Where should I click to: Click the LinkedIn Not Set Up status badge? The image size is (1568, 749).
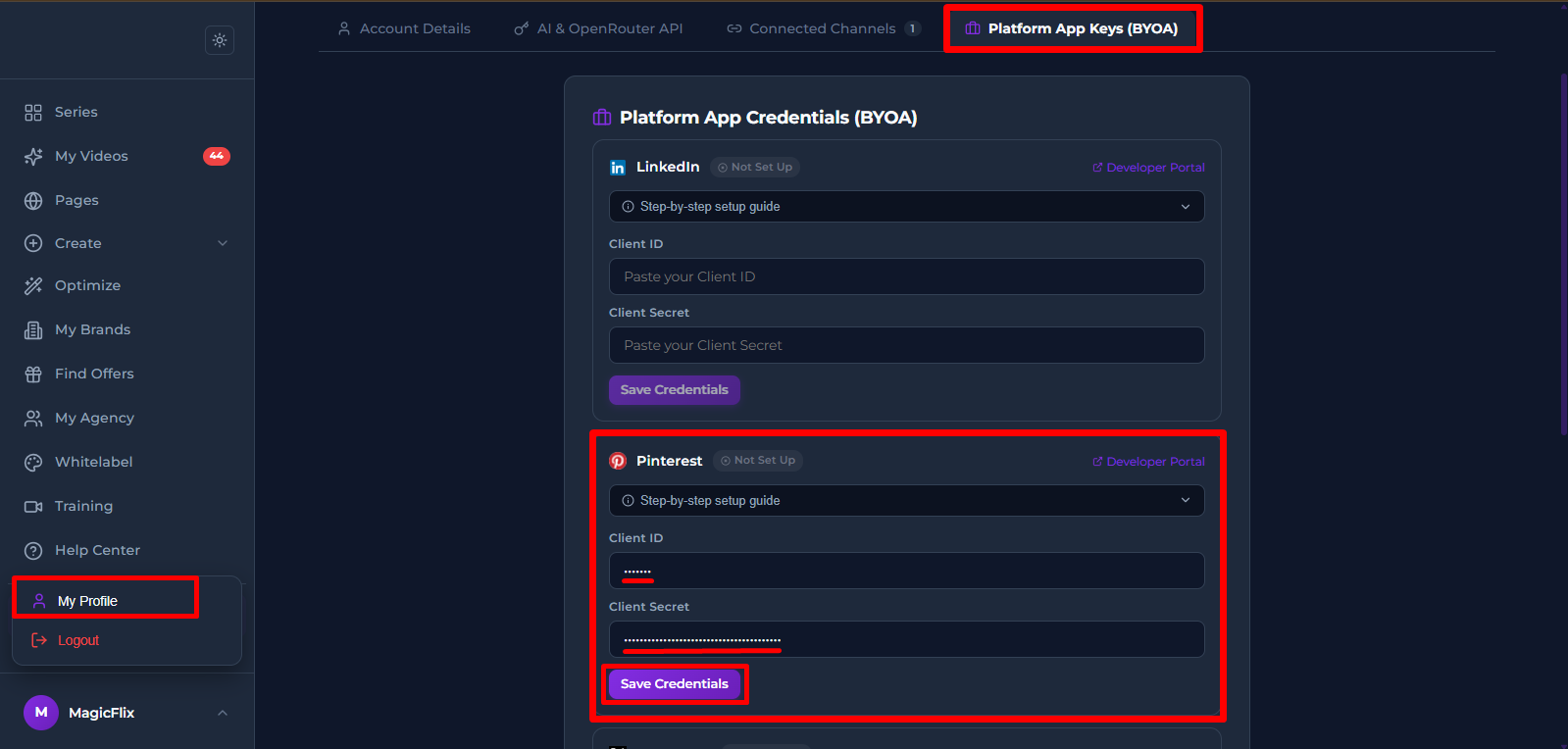click(x=755, y=168)
